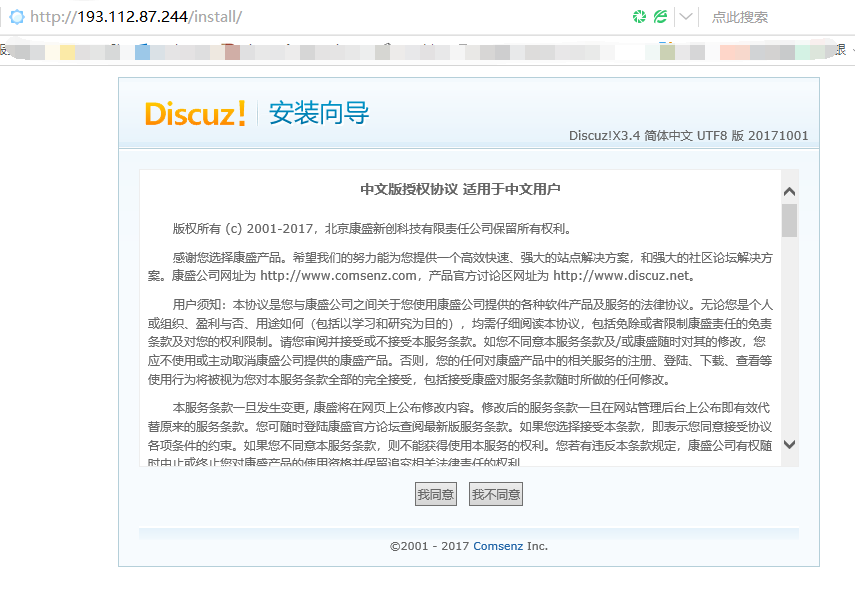Click the license scrollbar down arrow
The image size is (855, 589).
point(789,444)
